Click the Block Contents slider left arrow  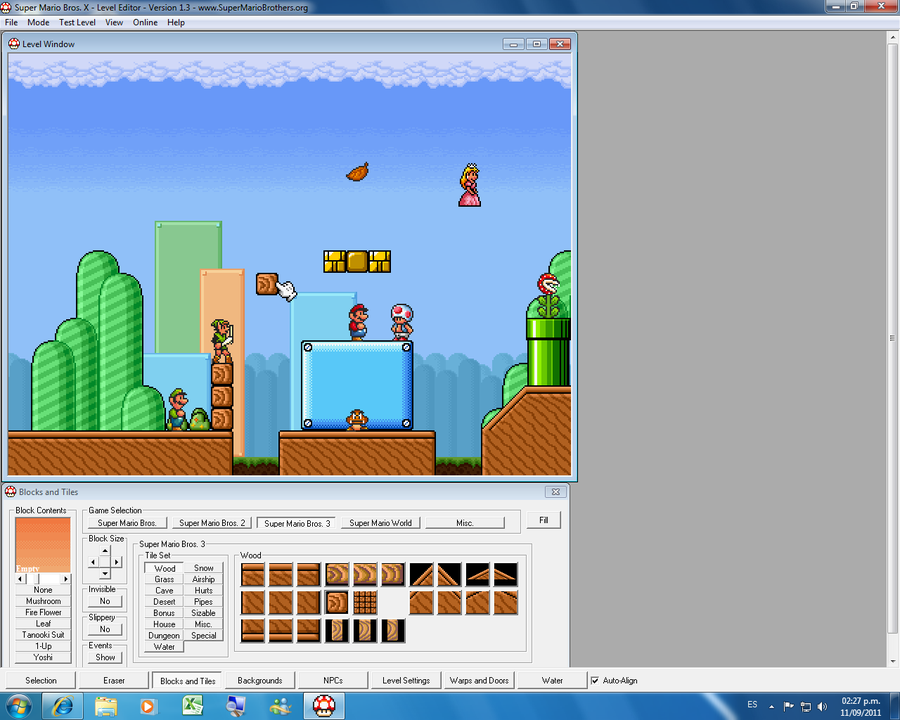(x=21, y=579)
